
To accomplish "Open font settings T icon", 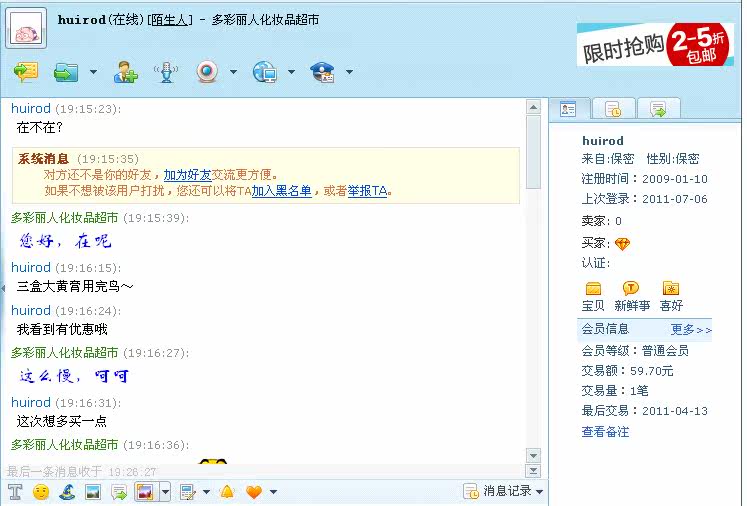I will click(15, 492).
